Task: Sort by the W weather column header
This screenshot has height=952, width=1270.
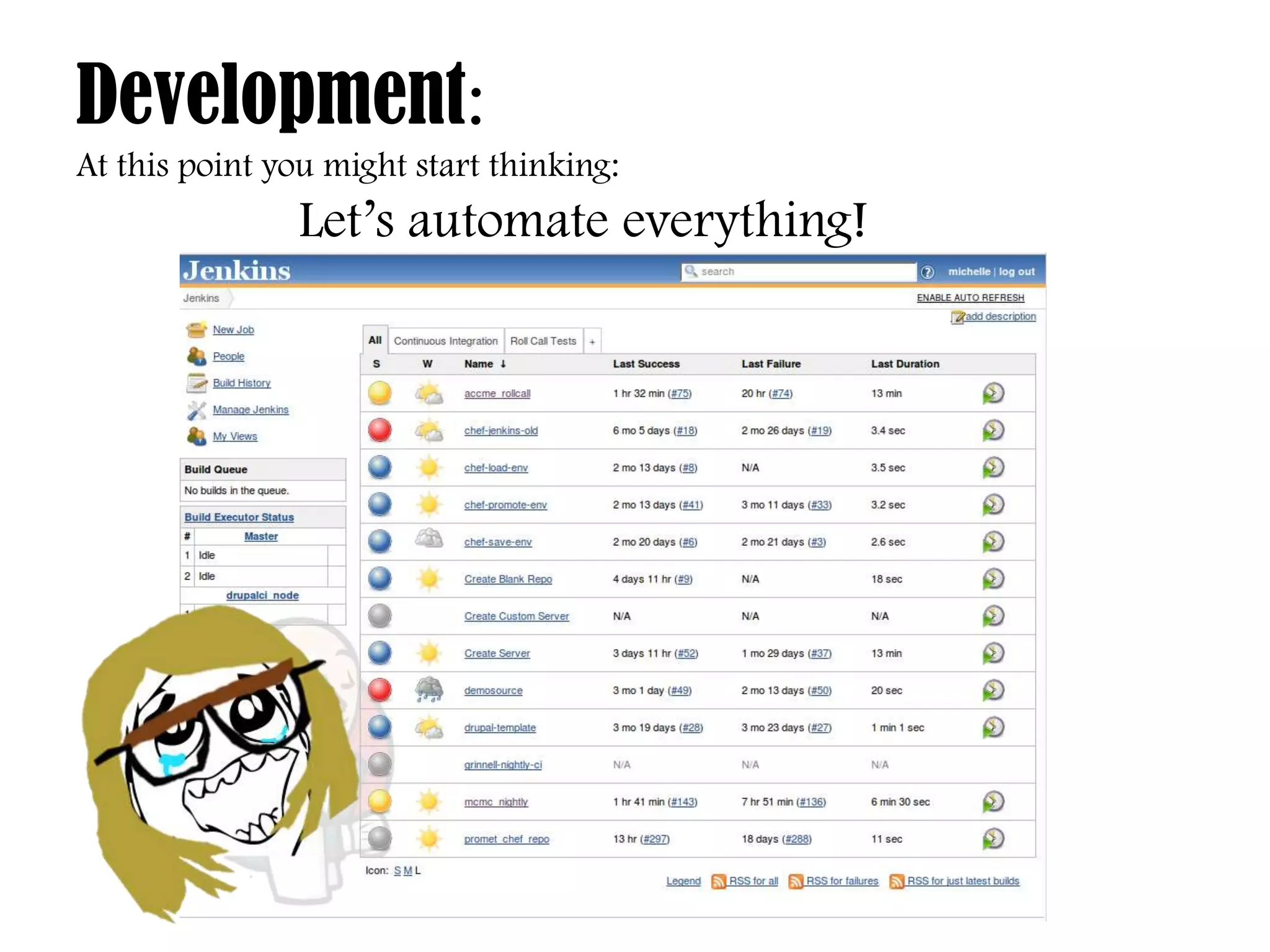Action: 427,364
